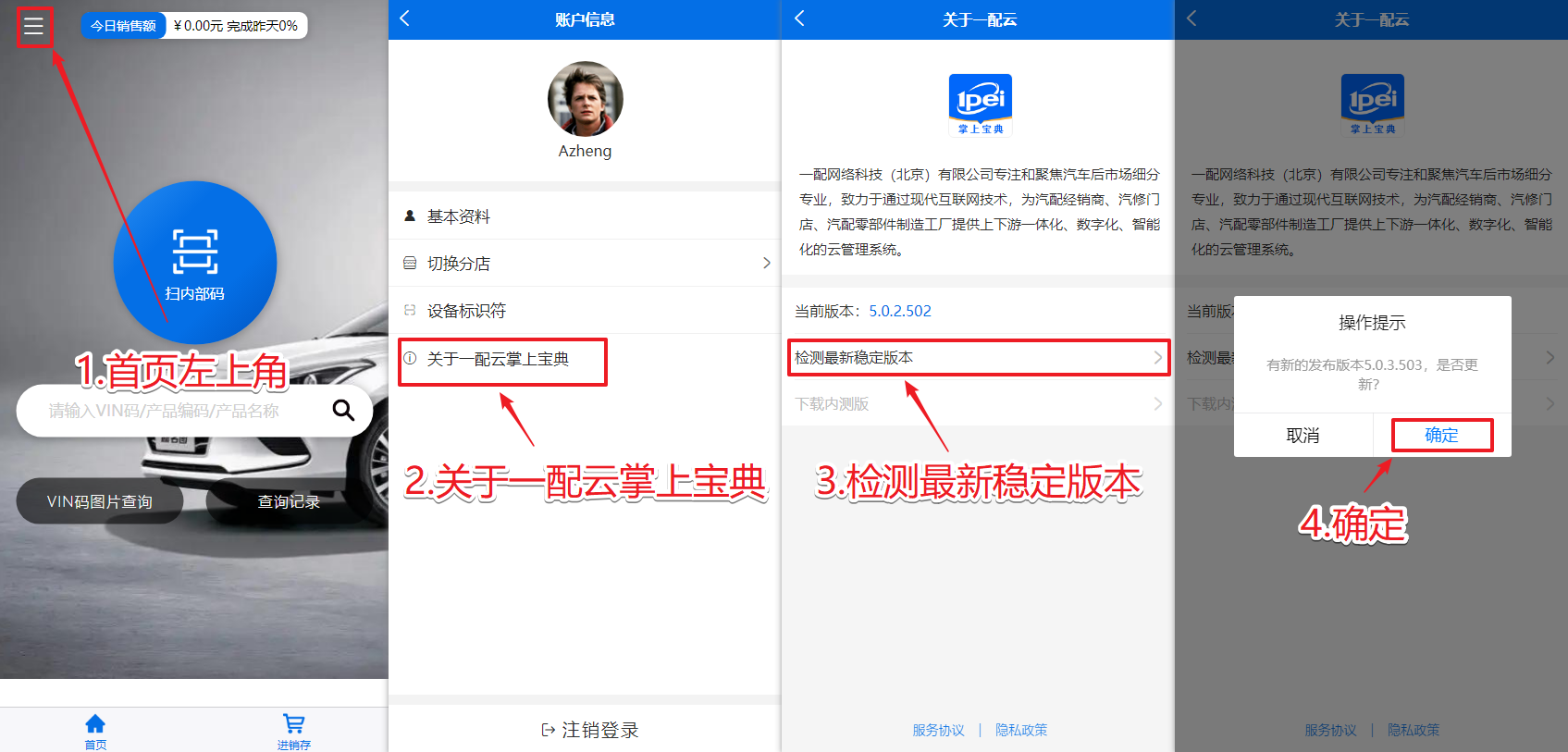Expand the 下载内测版 chevron
Image resolution: width=1568 pixels, height=752 pixels.
(1157, 403)
